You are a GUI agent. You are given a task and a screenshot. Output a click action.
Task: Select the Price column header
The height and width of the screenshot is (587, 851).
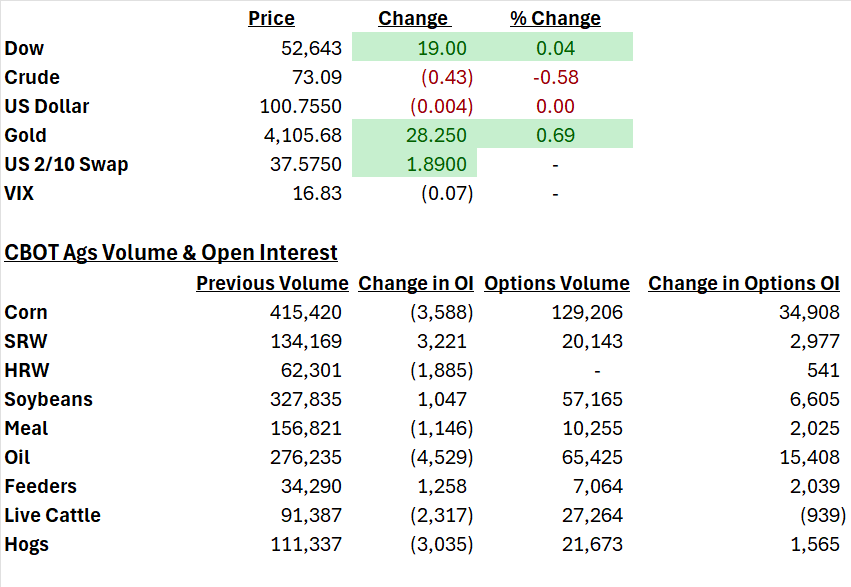tap(271, 18)
